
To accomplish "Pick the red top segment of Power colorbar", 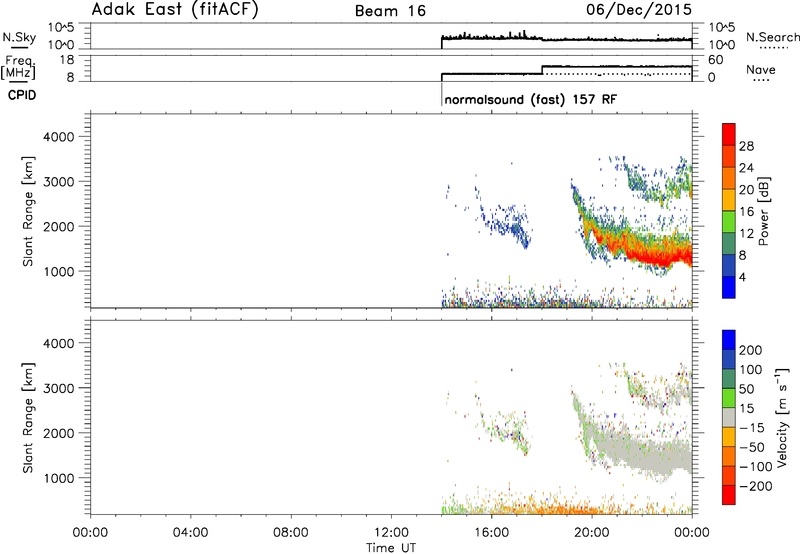I will click(x=729, y=134).
